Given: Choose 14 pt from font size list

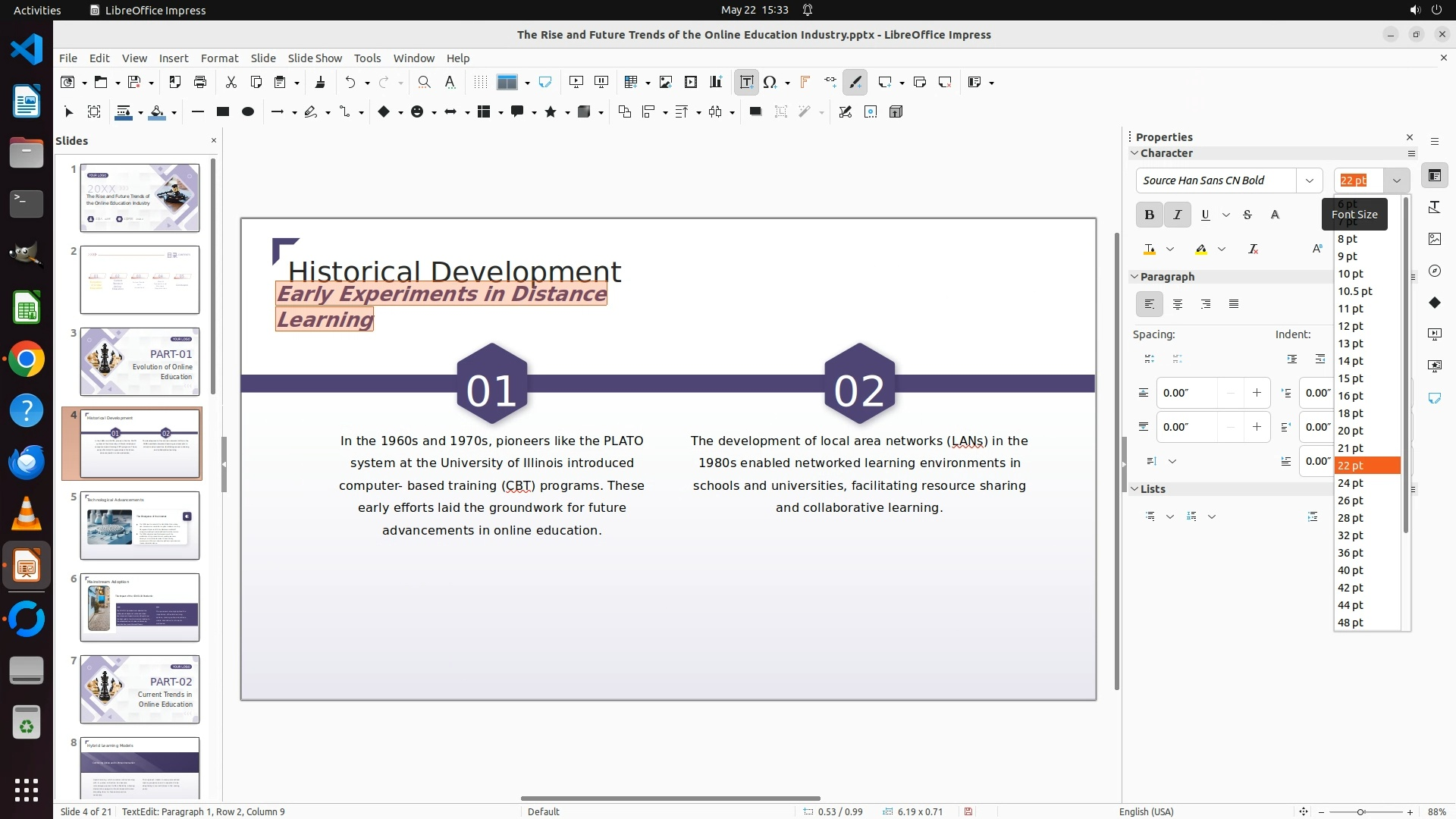Looking at the screenshot, I should pos(1351,361).
